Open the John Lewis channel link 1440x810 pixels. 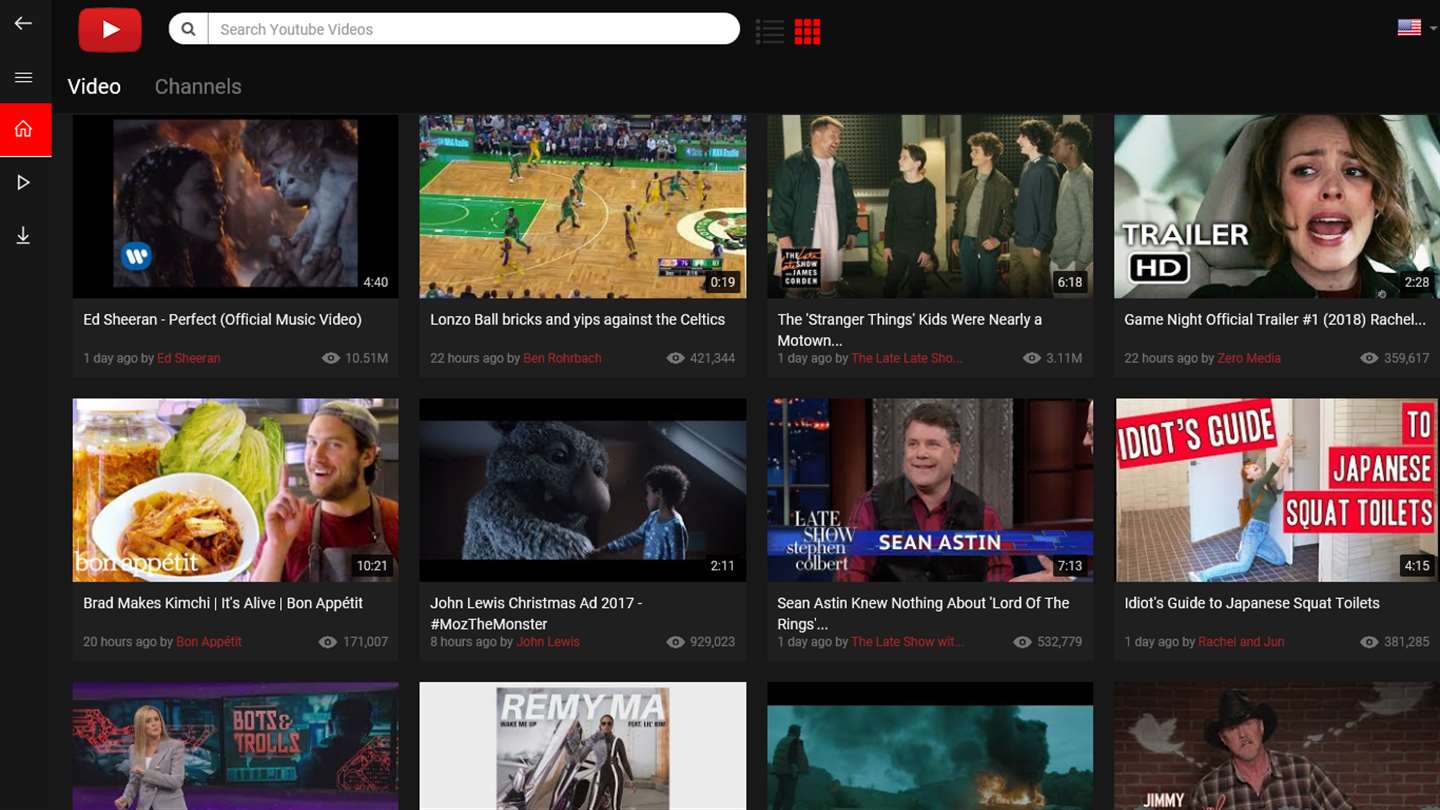(x=548, y=642)
